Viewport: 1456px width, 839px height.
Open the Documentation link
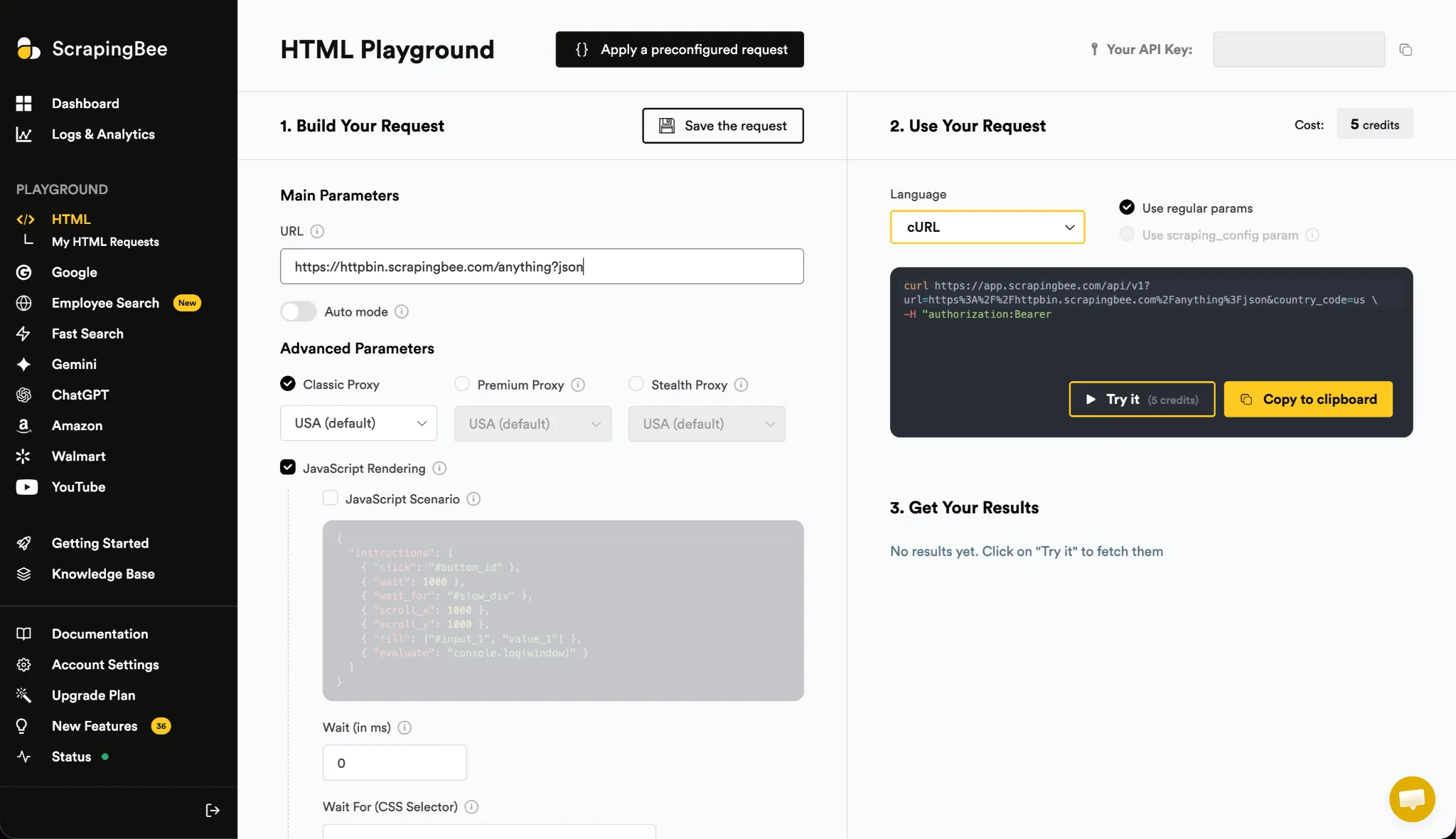point(100,634)
